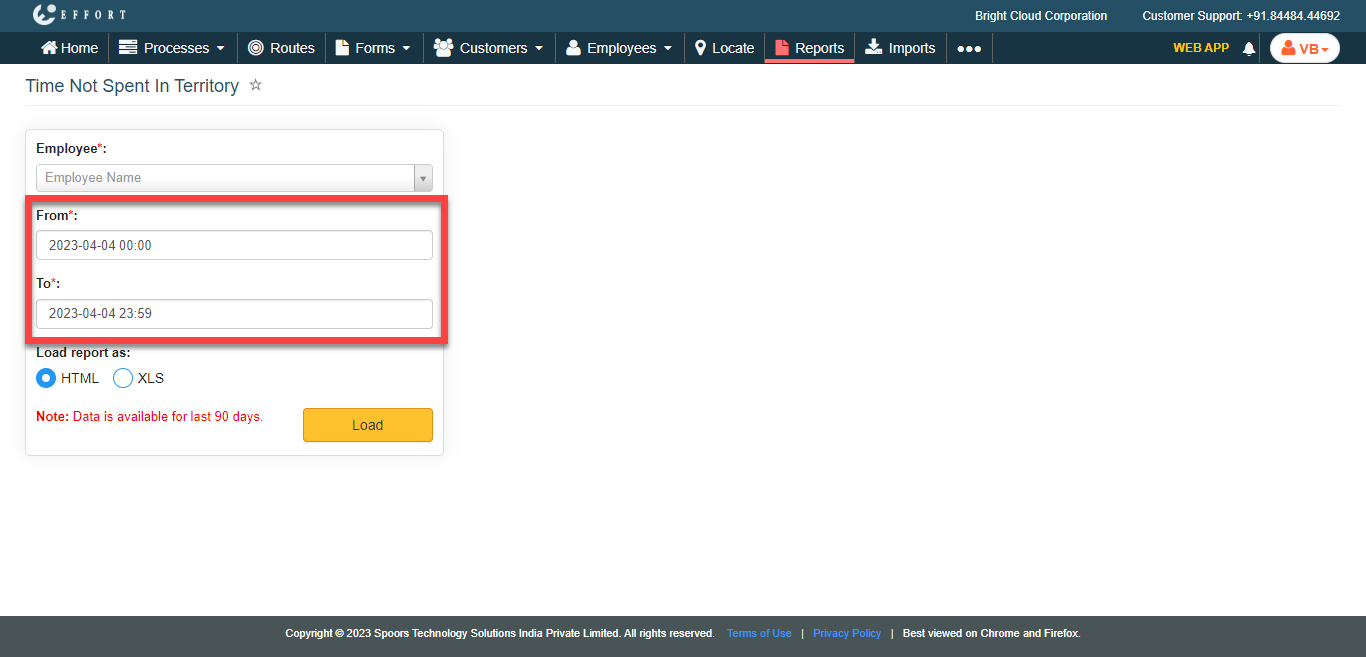The height and width of the screenshot is (657, 1366).
Task: Open the Imports download page
Action: (900, 48)
